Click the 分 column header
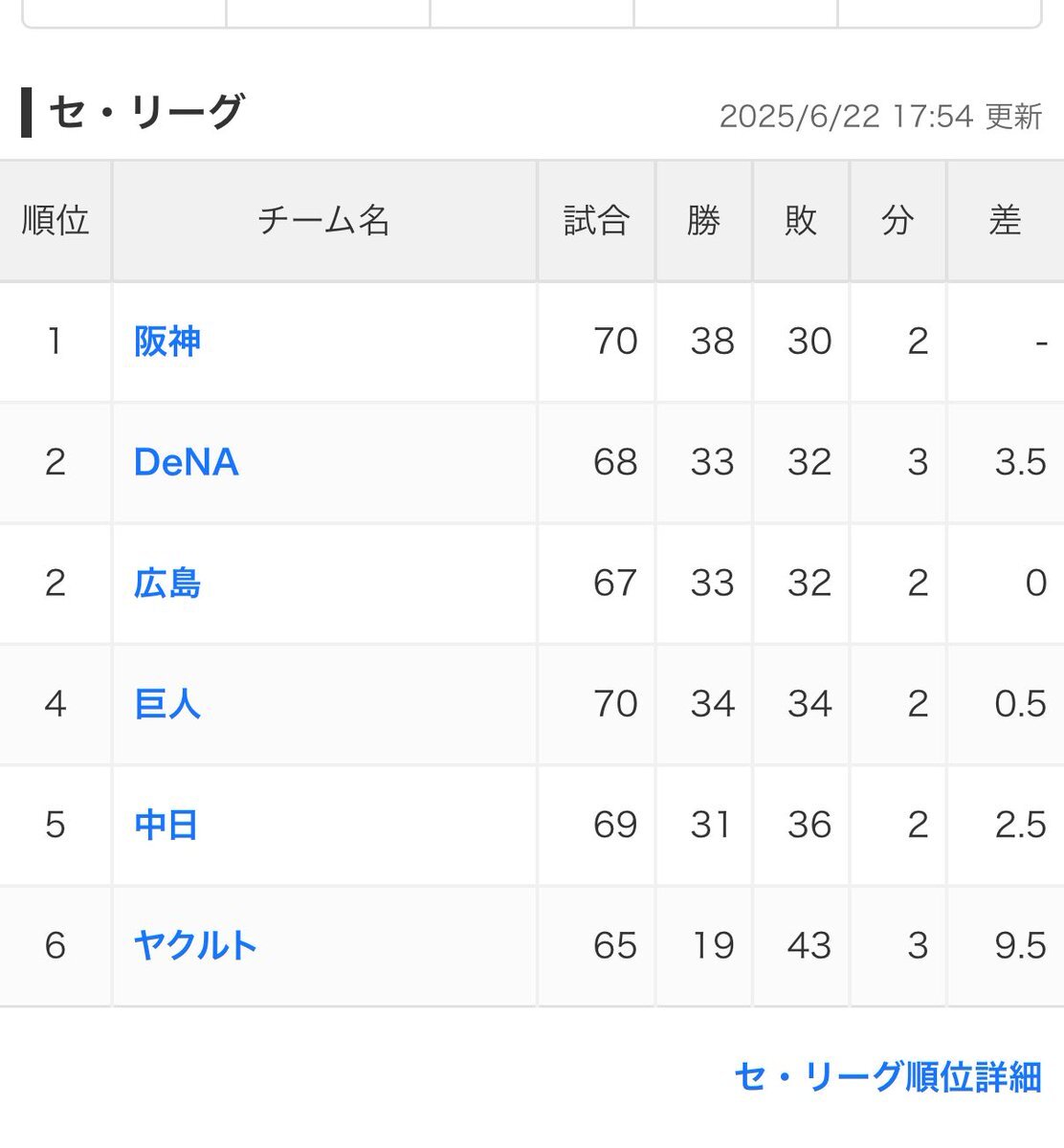The width and height of the screenshot is (1064, 1148). (x=898, y=221)
